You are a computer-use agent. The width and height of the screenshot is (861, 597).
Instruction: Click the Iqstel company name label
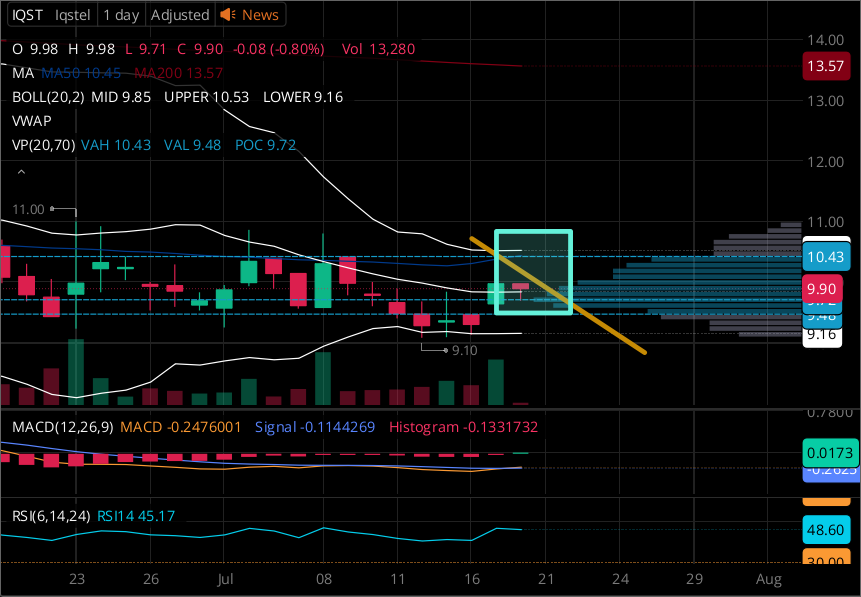(72, 15)
